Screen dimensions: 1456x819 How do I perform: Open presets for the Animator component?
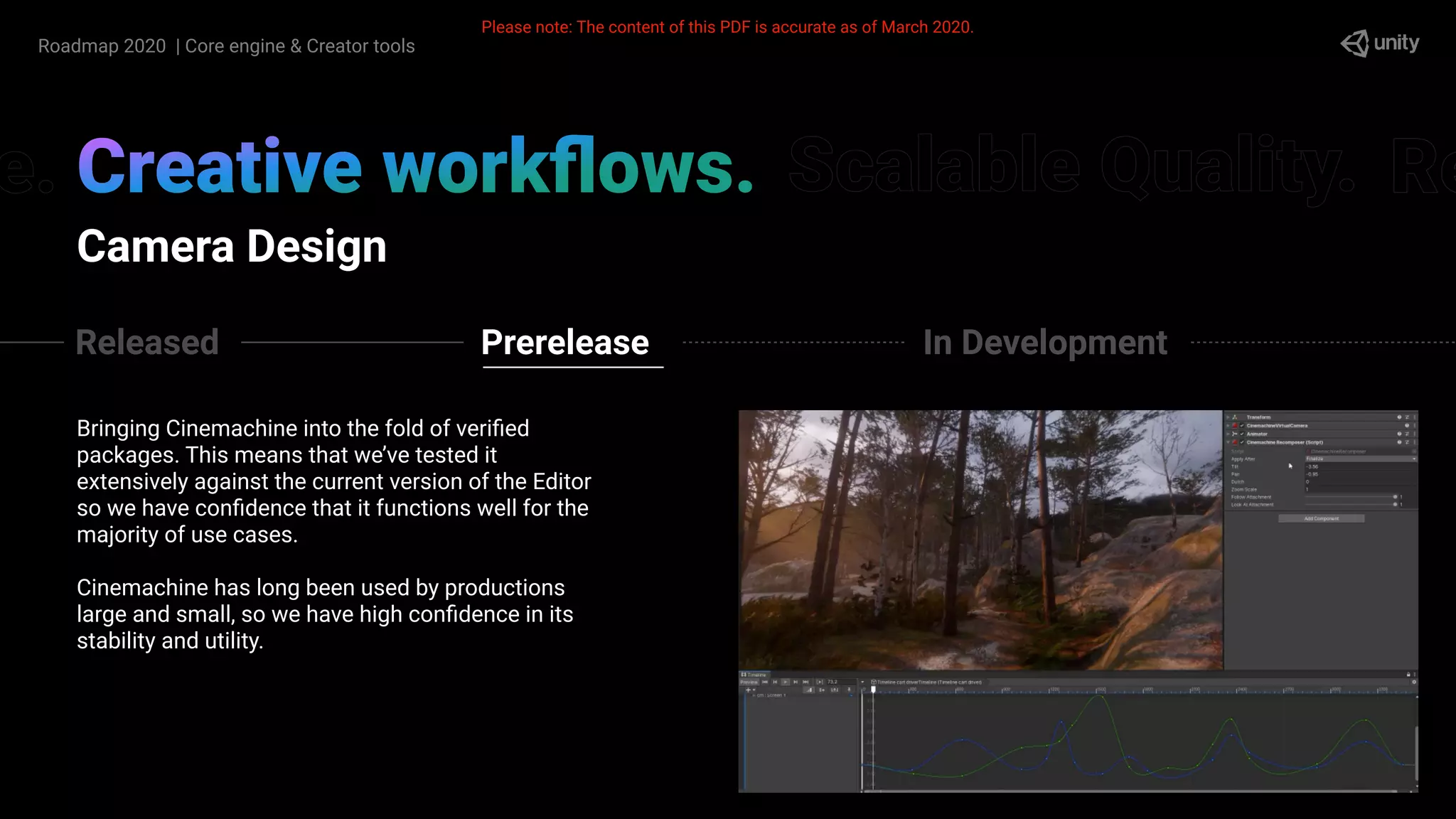click(x=1407, y=434)
